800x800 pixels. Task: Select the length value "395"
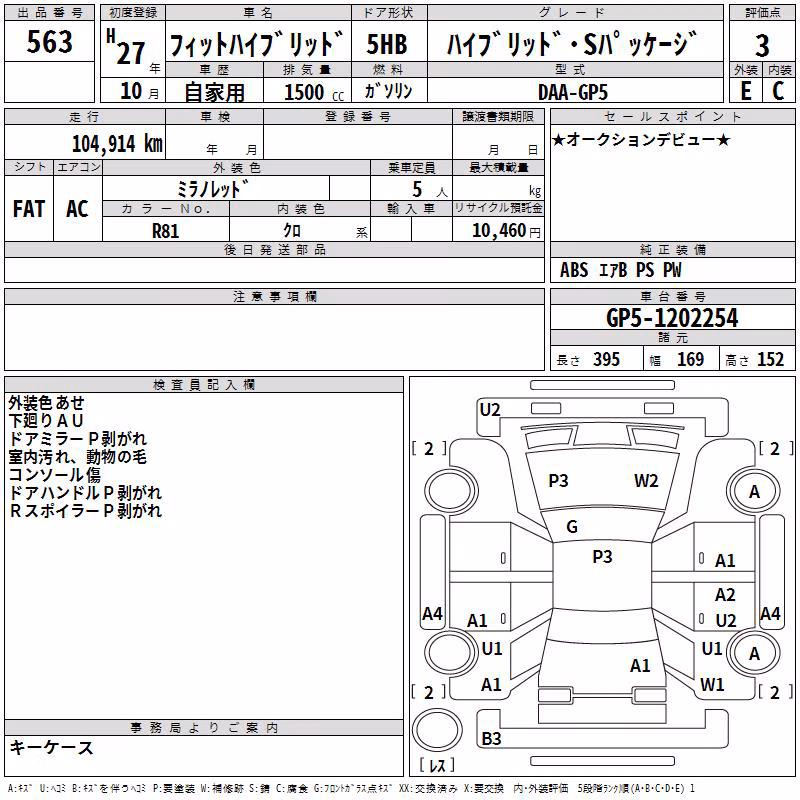[606, 359]
